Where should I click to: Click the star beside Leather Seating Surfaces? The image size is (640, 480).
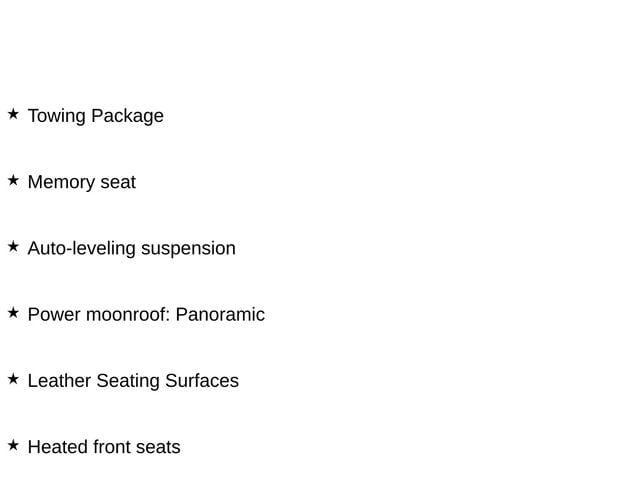click(x=13, y=379)
